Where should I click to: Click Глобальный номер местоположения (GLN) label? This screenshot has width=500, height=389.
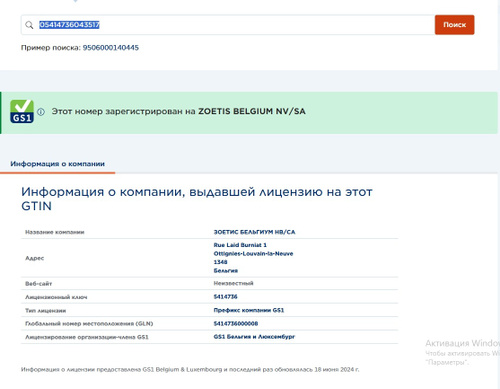tap(89, 324)
